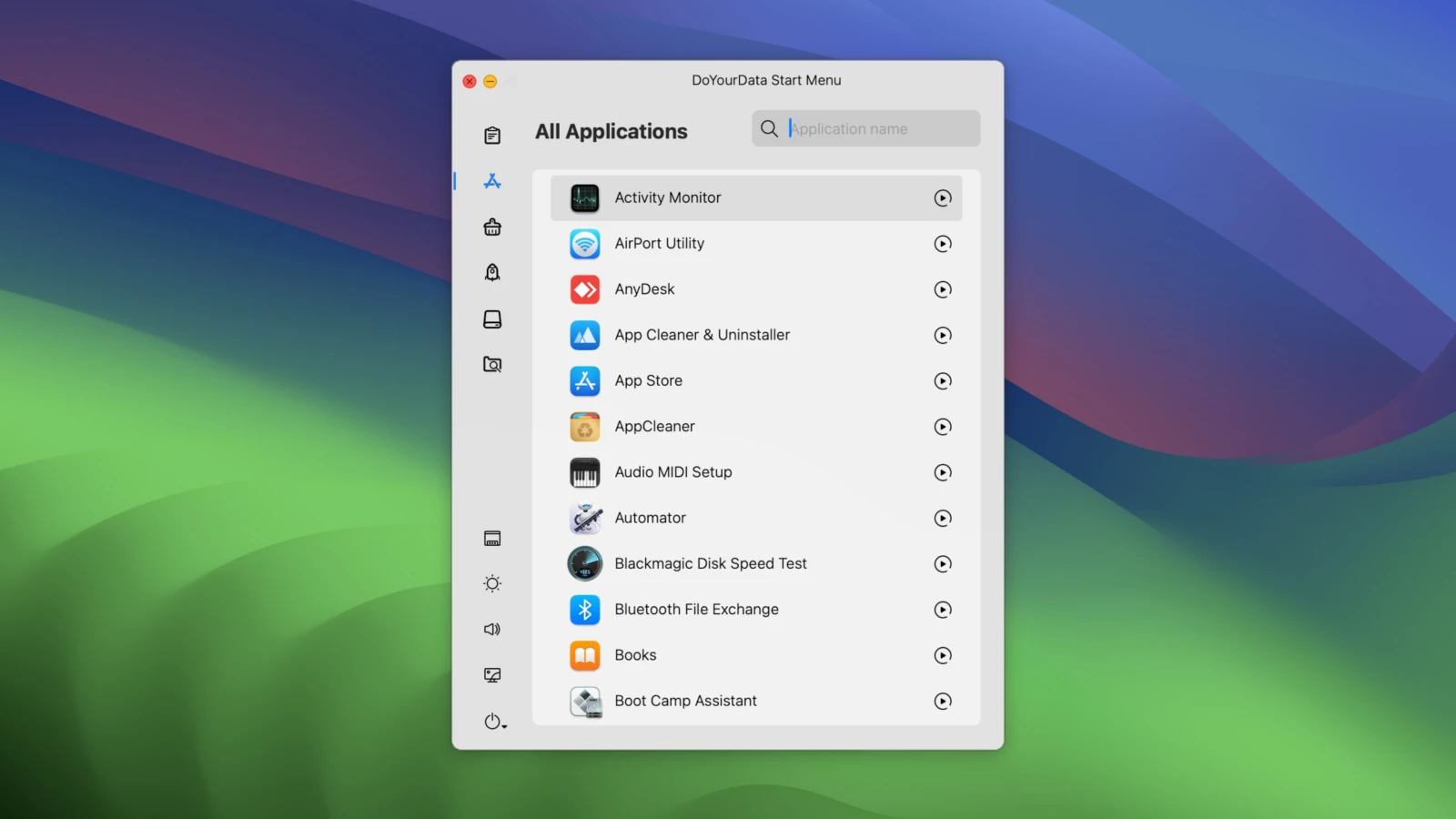Image resolution: width=1456 pixels, height=819 pixels.
Task: Select the All Applications sidebar icon
Action: (x=492, y=181)
